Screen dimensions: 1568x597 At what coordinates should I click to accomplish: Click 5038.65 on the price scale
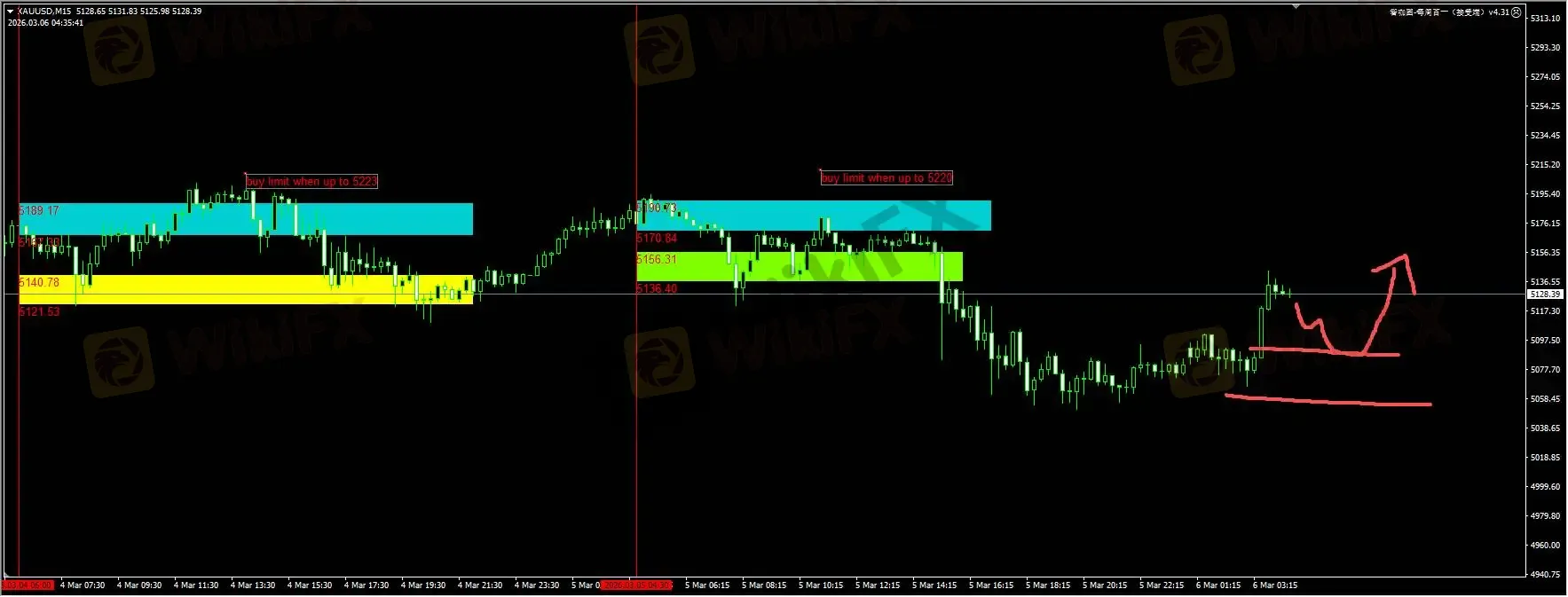[x=1545, y=428]
